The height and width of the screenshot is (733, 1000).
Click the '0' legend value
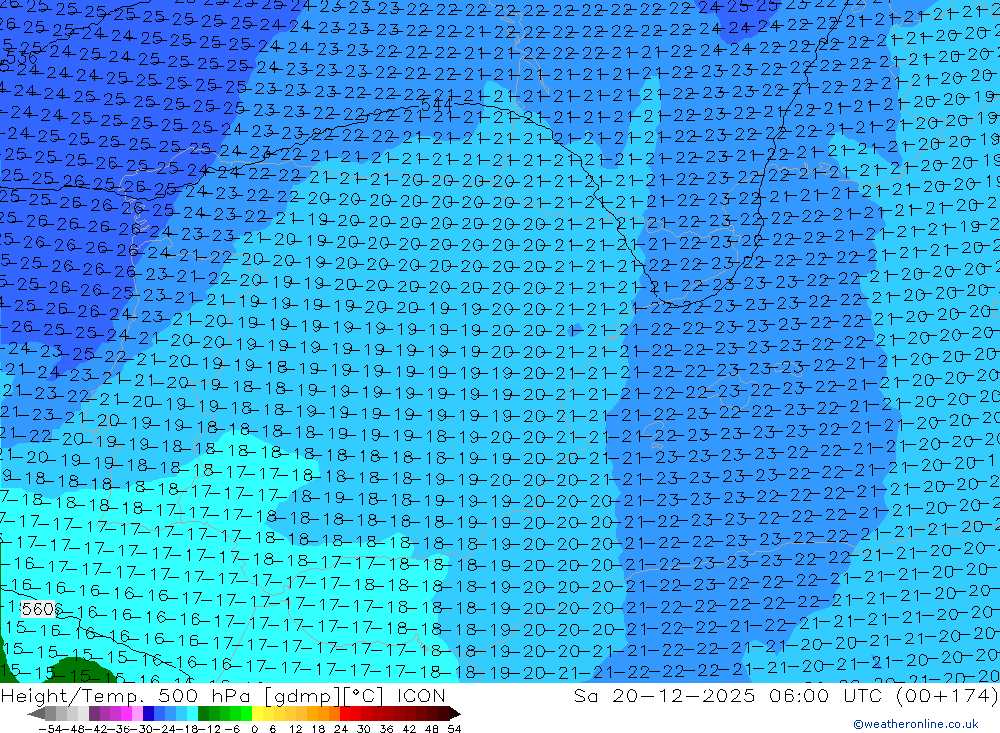255,728
